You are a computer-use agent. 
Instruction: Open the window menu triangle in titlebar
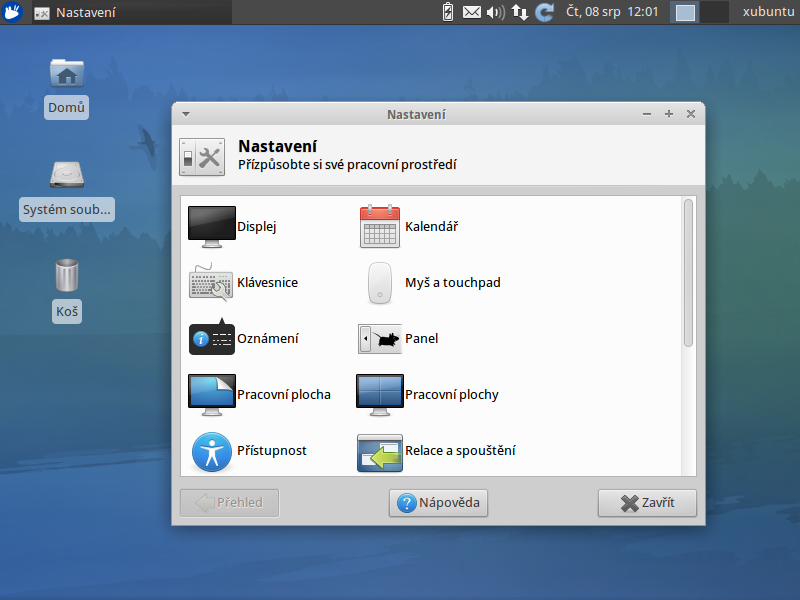click(x=184, y=114)
